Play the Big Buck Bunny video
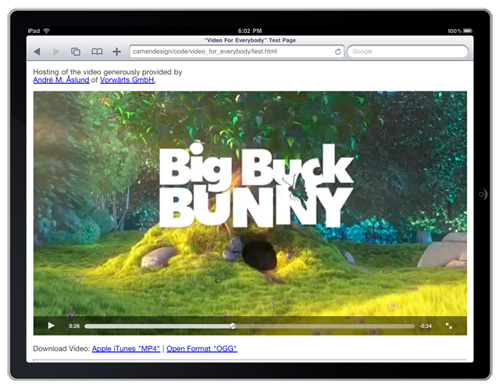500x388 pixels. click(x=51, y=326)
